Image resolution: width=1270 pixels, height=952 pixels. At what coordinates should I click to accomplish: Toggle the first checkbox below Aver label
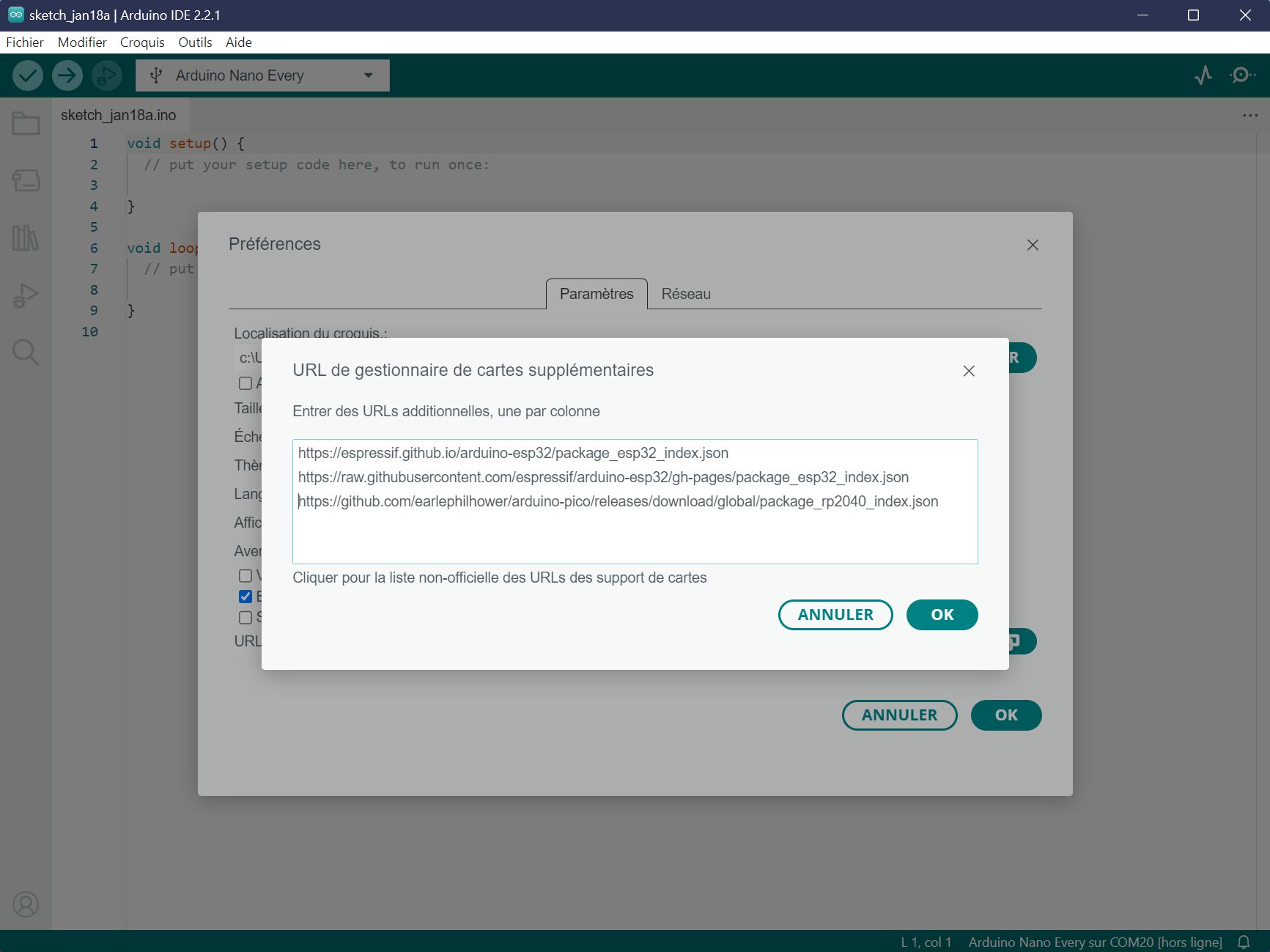245,576
